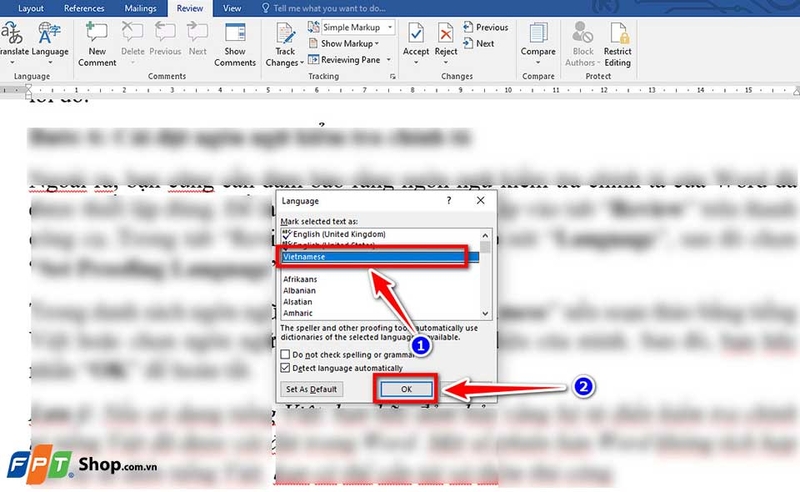Click the Translate icon in the ribbon
The image size is (800, 492).
(x=11, y=34)
